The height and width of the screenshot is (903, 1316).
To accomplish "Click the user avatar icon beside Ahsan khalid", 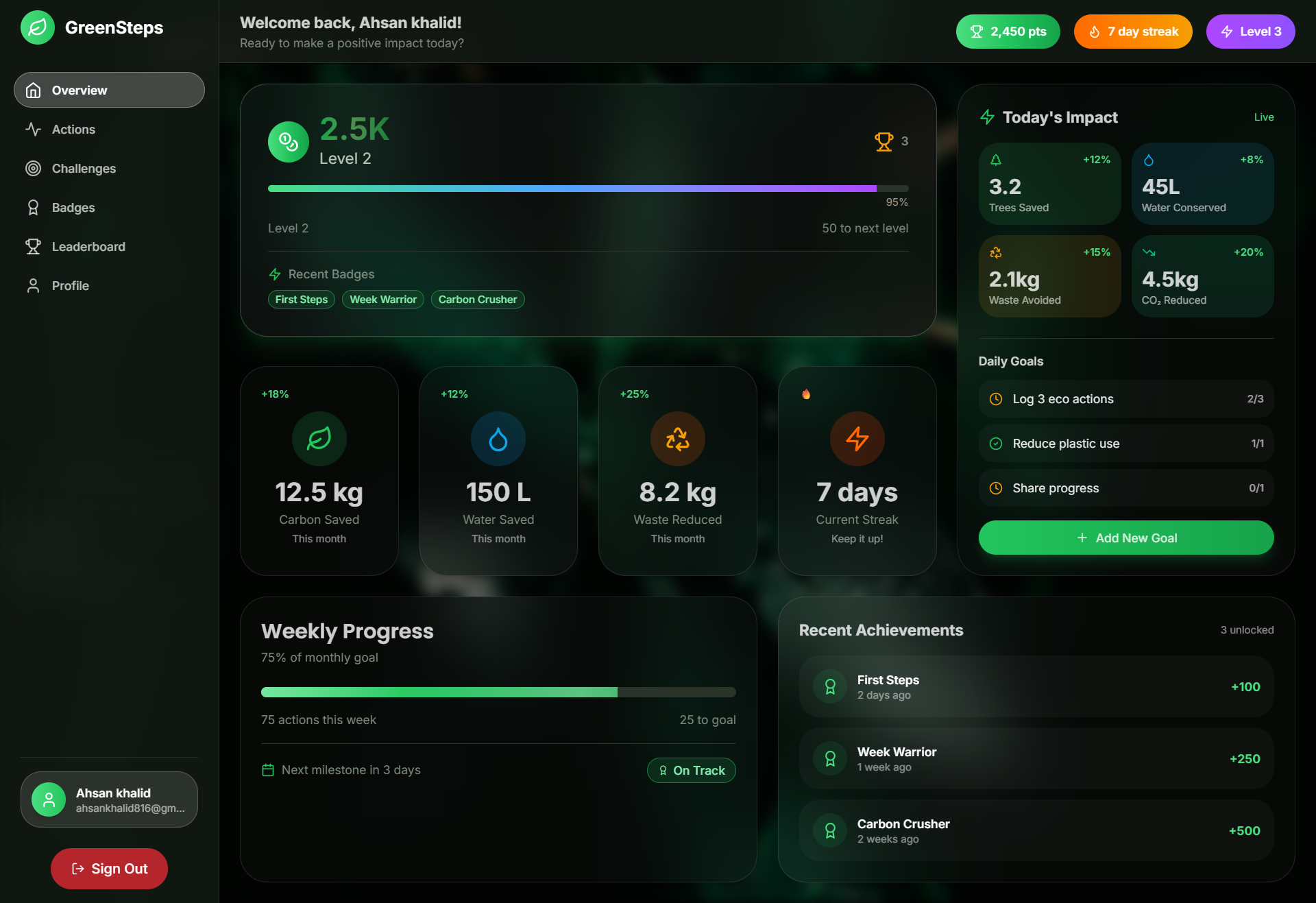I will [x=49, y=799].
